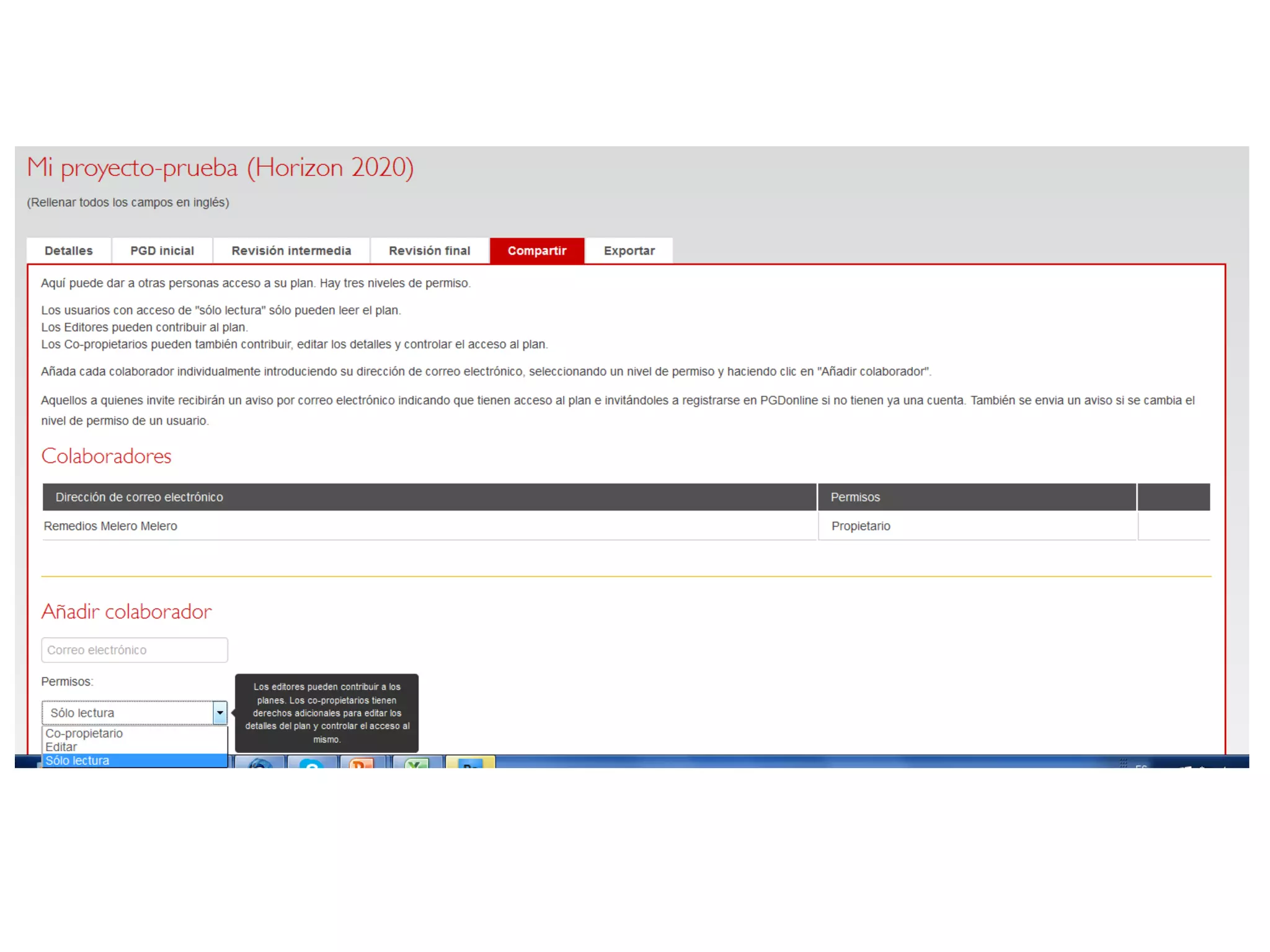Open the Permisos dropdown arrow
This screenshot has height=952, width=1270.
220,713
